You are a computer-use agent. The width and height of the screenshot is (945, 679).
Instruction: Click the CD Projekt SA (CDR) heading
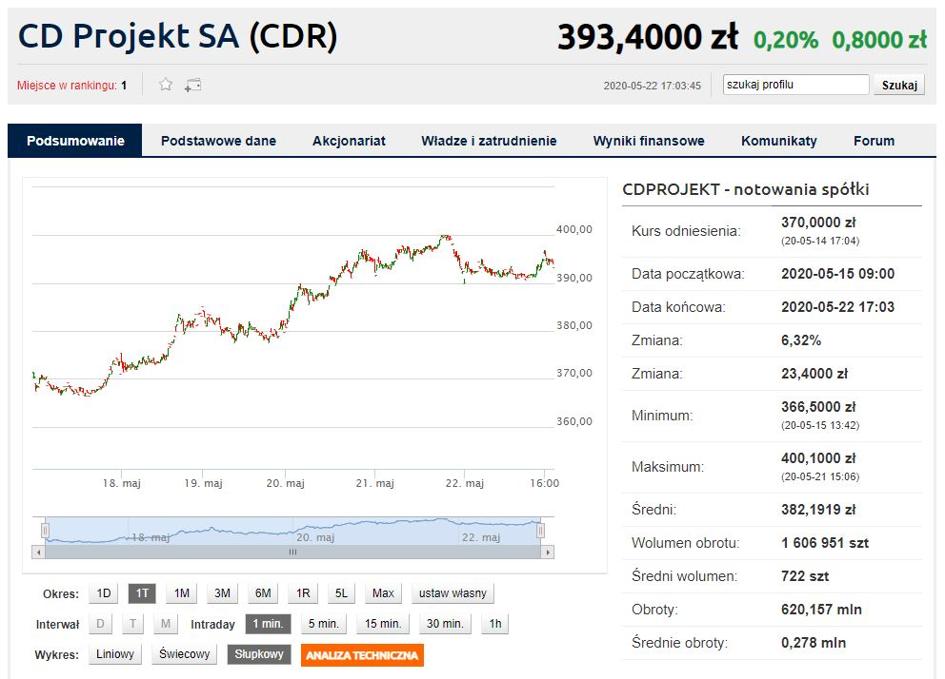point(178,36)
